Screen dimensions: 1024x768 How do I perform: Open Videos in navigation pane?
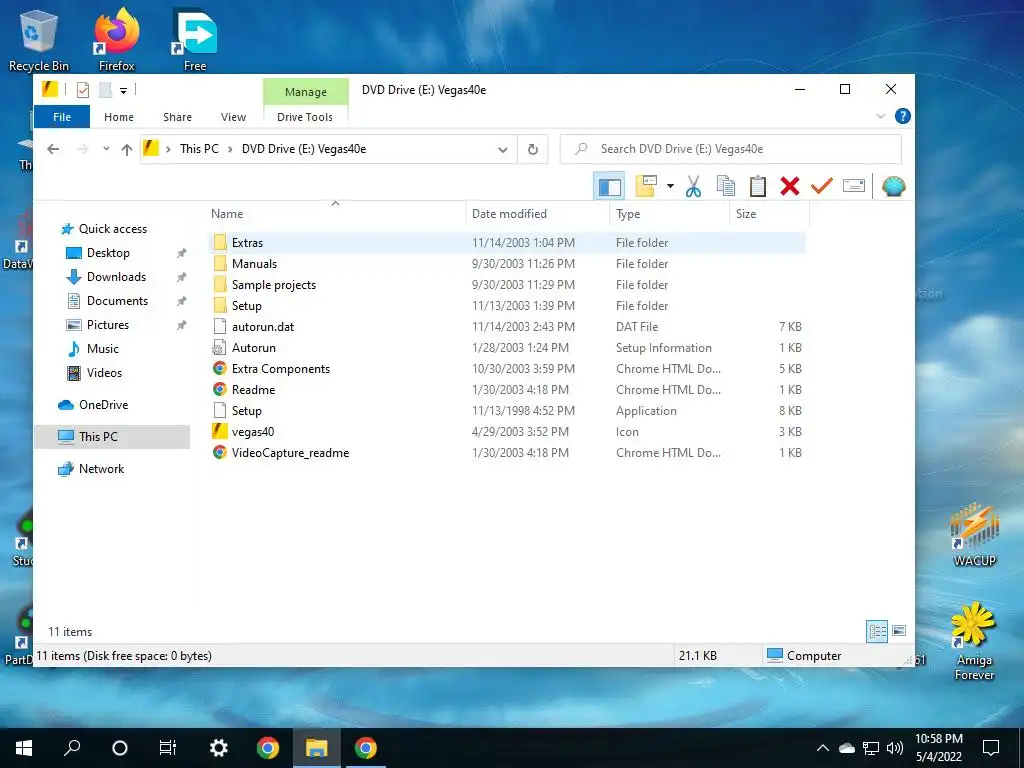[104, 373]
